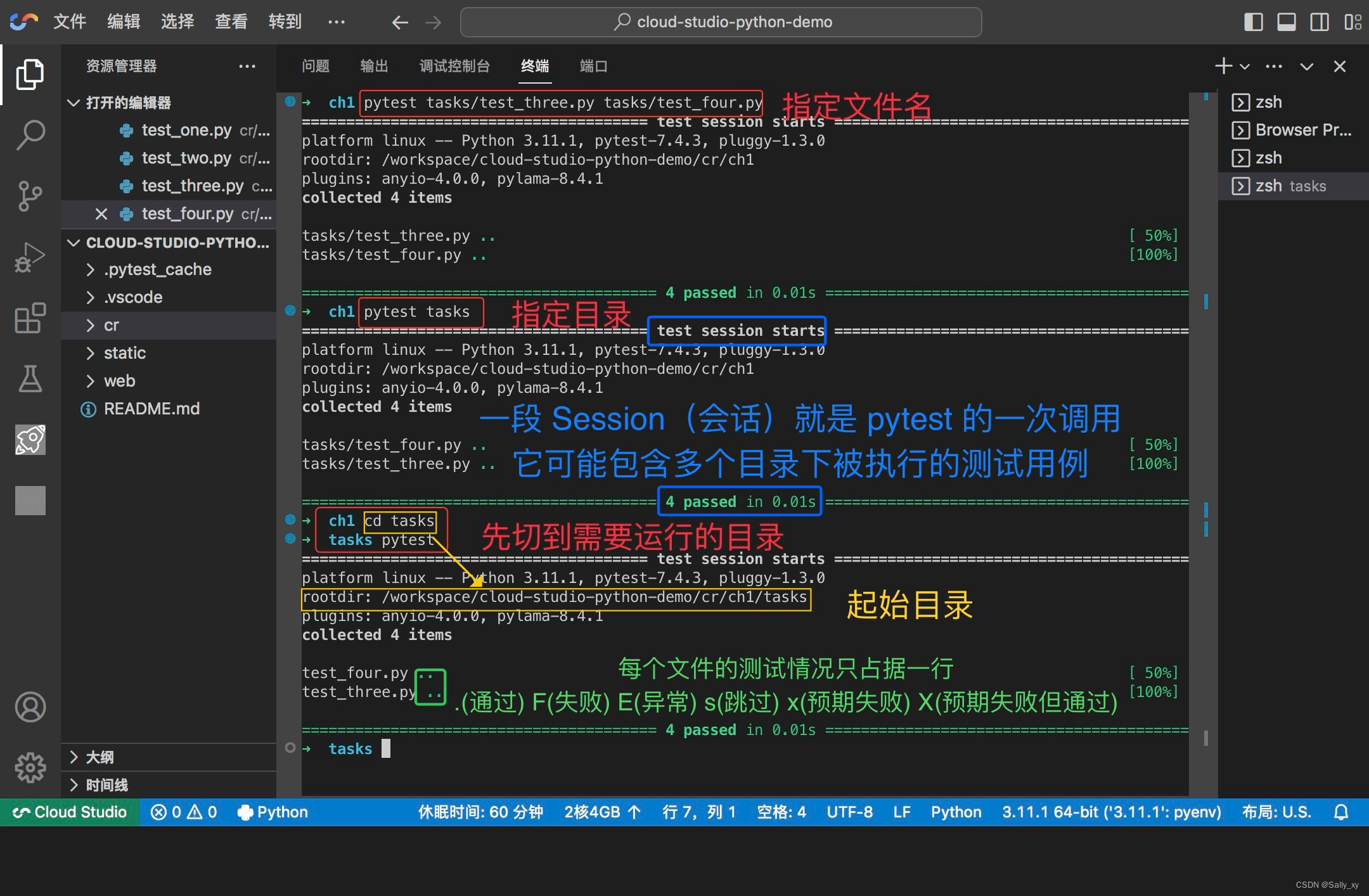
Task: Open test_one.py in open editors
Action: coord(169,130)
